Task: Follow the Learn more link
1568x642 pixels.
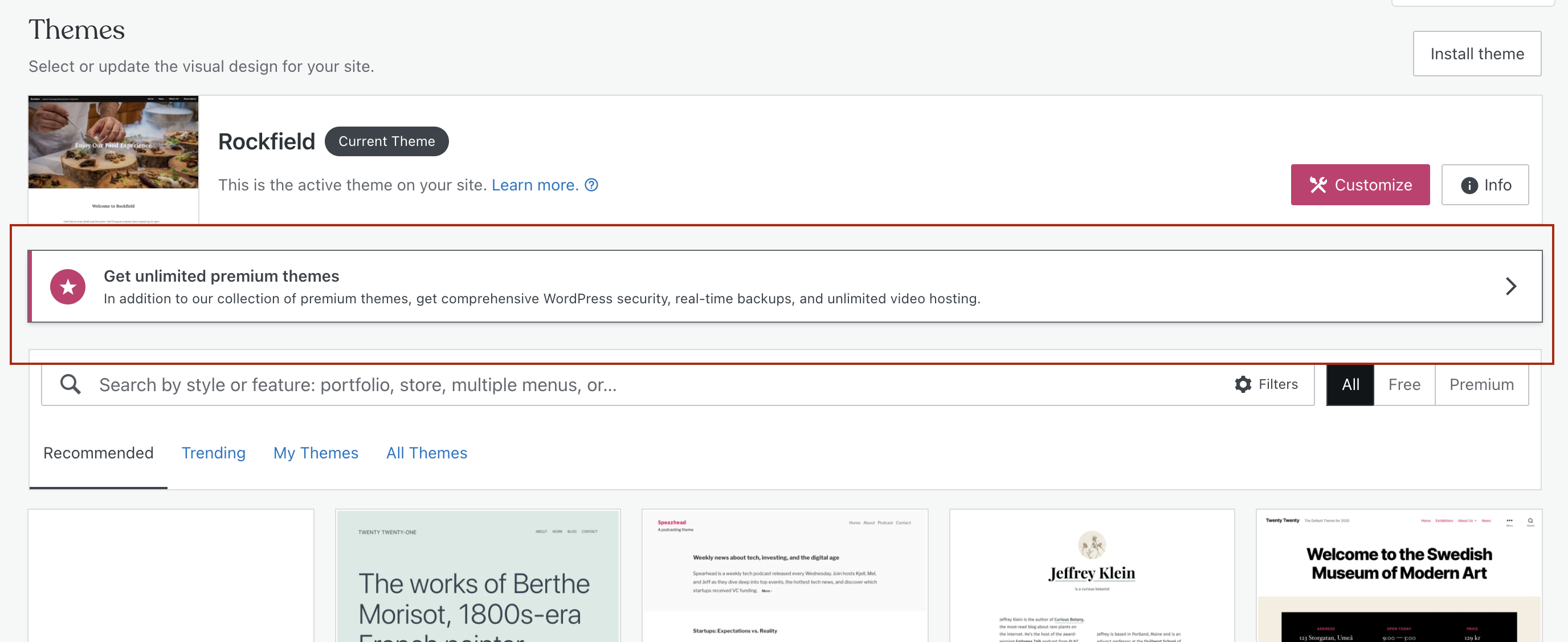Action: 534,185
